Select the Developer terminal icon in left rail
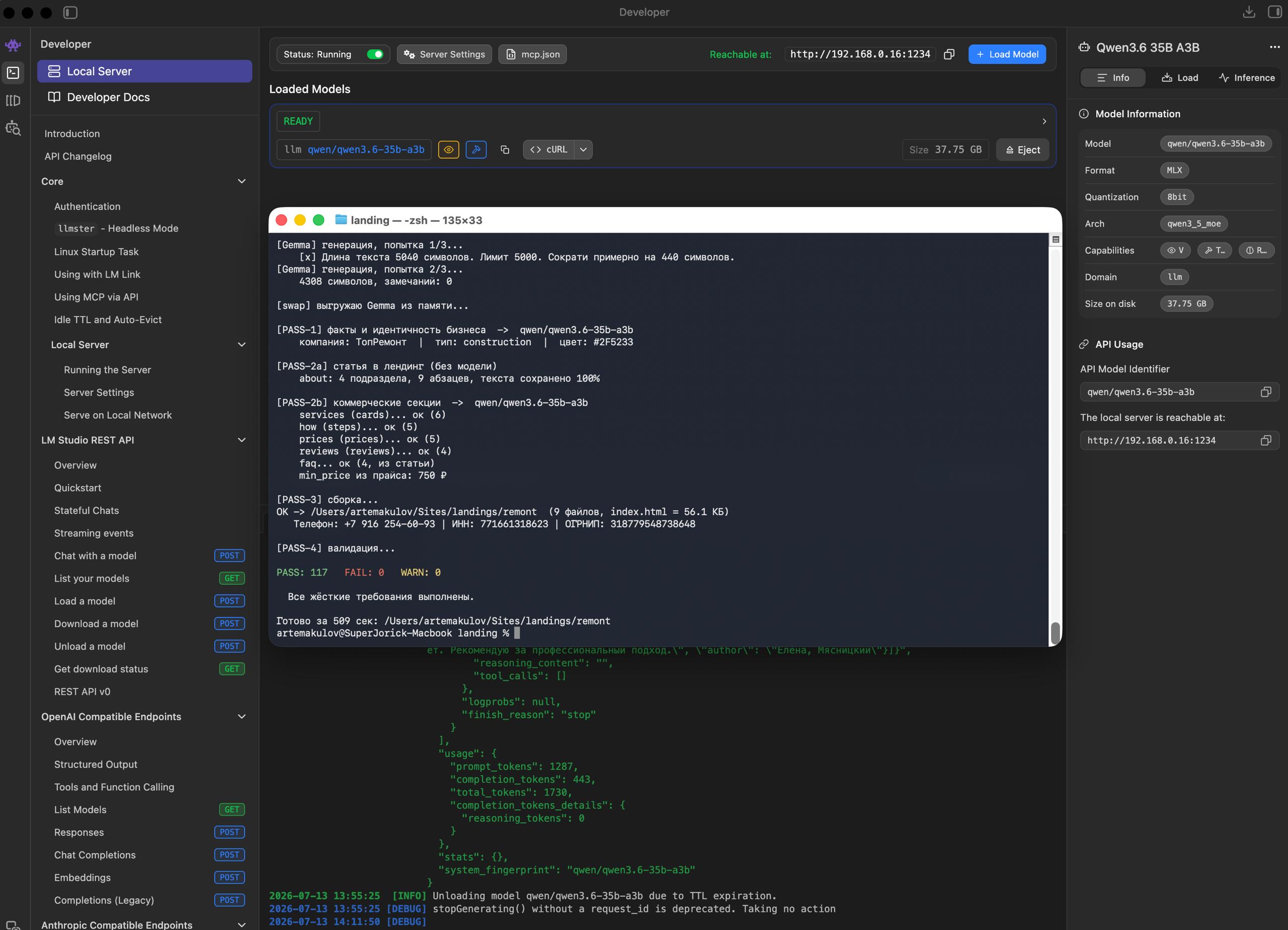Image resolution: width=1288 pixels, height=930 pixels. (x=13, y=72)
